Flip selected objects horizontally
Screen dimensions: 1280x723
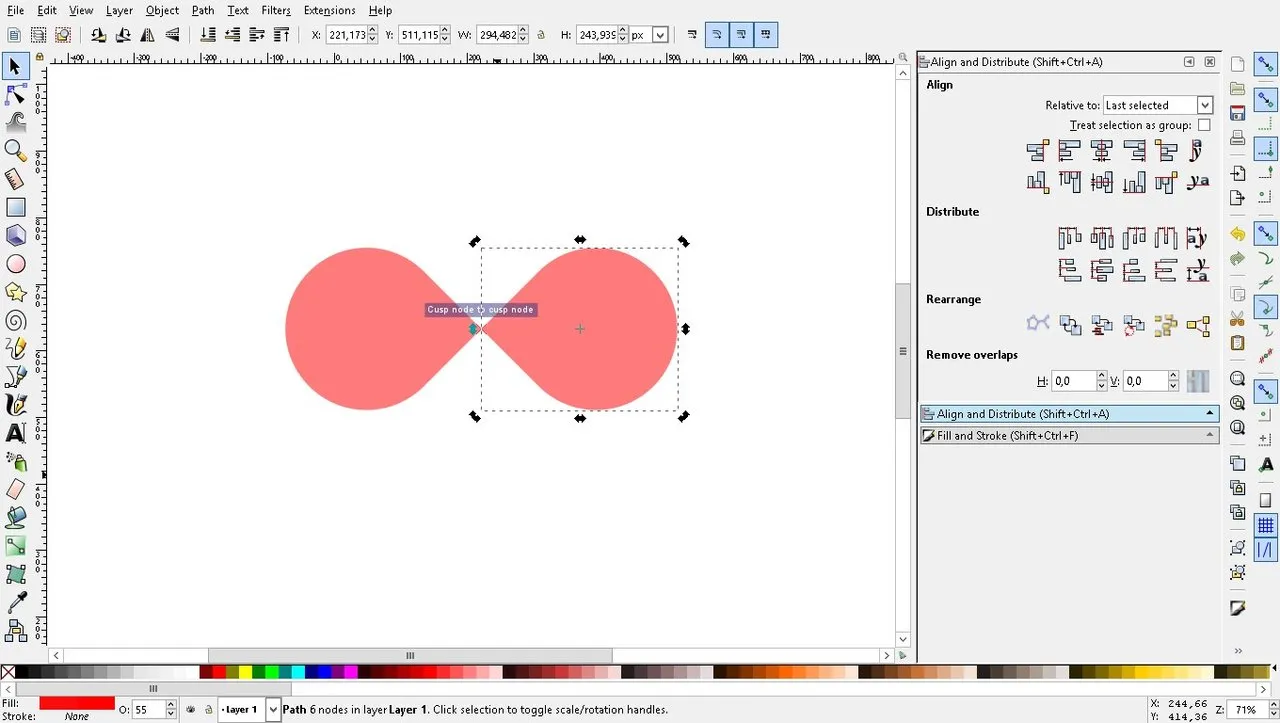pyautogui.click(x=148, y=35)
